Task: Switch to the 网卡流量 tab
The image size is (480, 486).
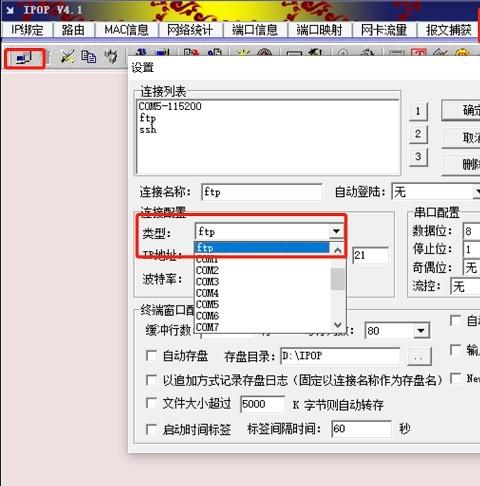Action: click(384, 30)
